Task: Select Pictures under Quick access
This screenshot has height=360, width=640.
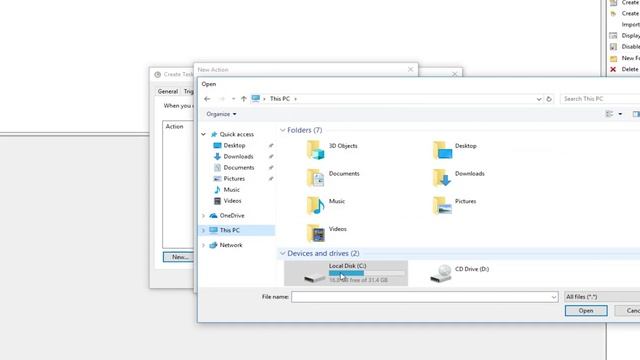Action: point(234,178)
